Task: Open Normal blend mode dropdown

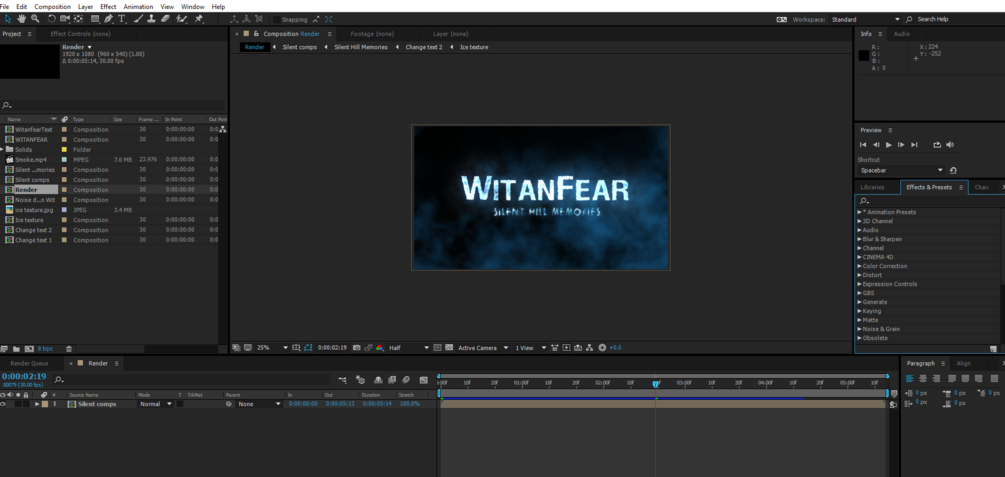Action: pyautogui.click(x=156, y=404)
